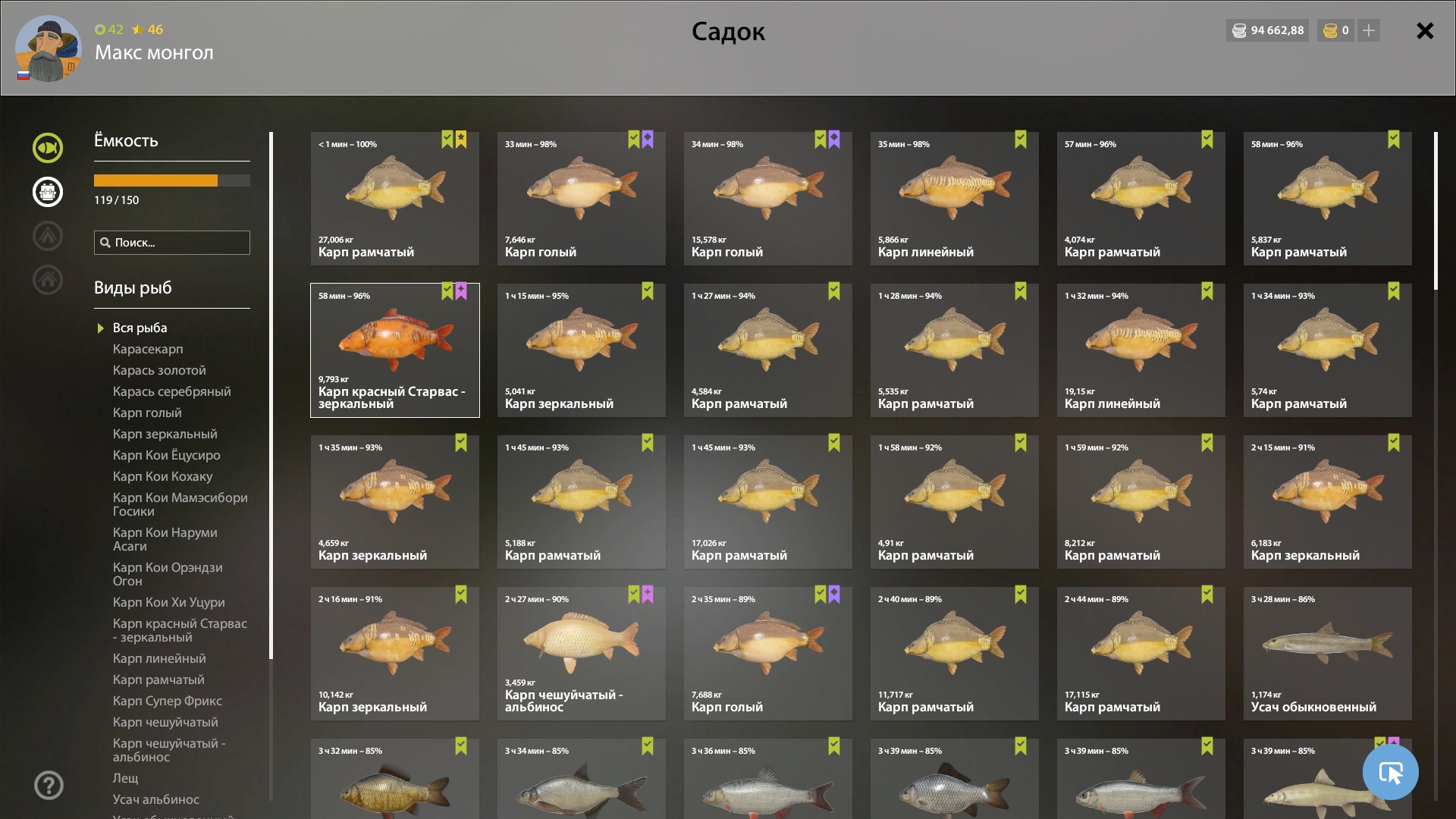Click the grayed-out tent sidebar icon
Viewport: 1456px width, 819px height.
click(x=48, y=236)
